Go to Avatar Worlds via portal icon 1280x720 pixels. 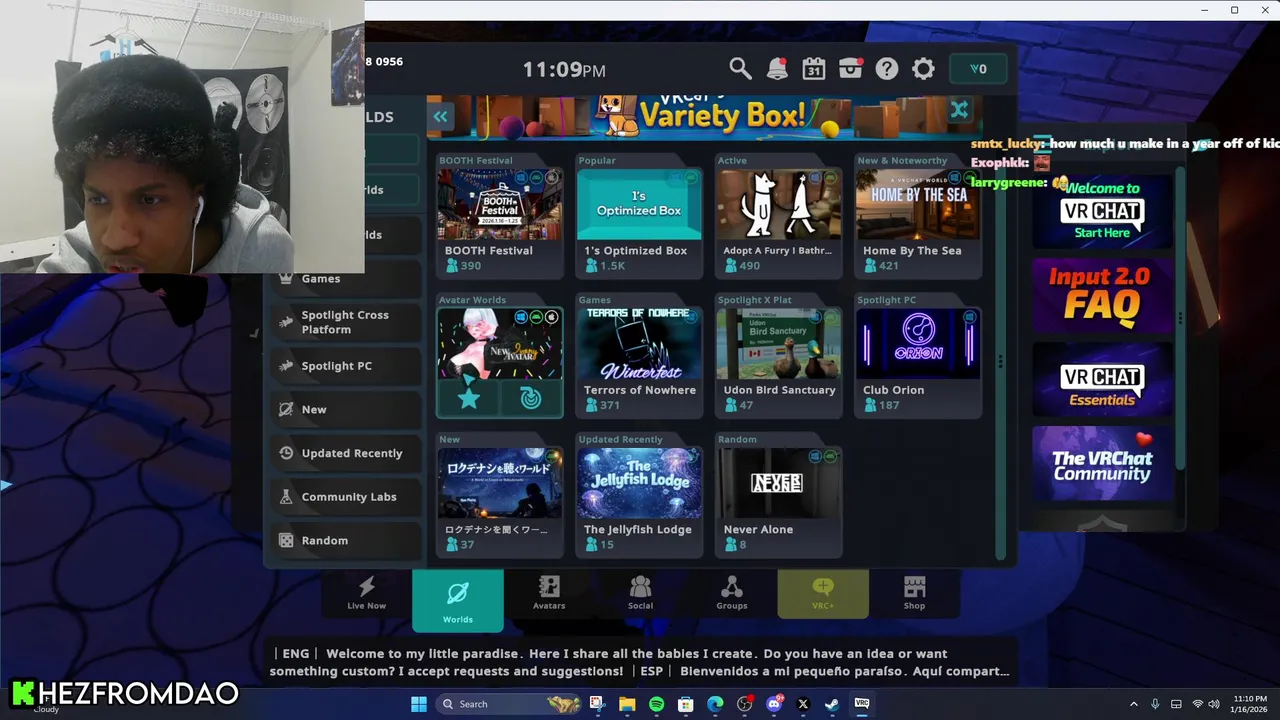pos(530,398)
